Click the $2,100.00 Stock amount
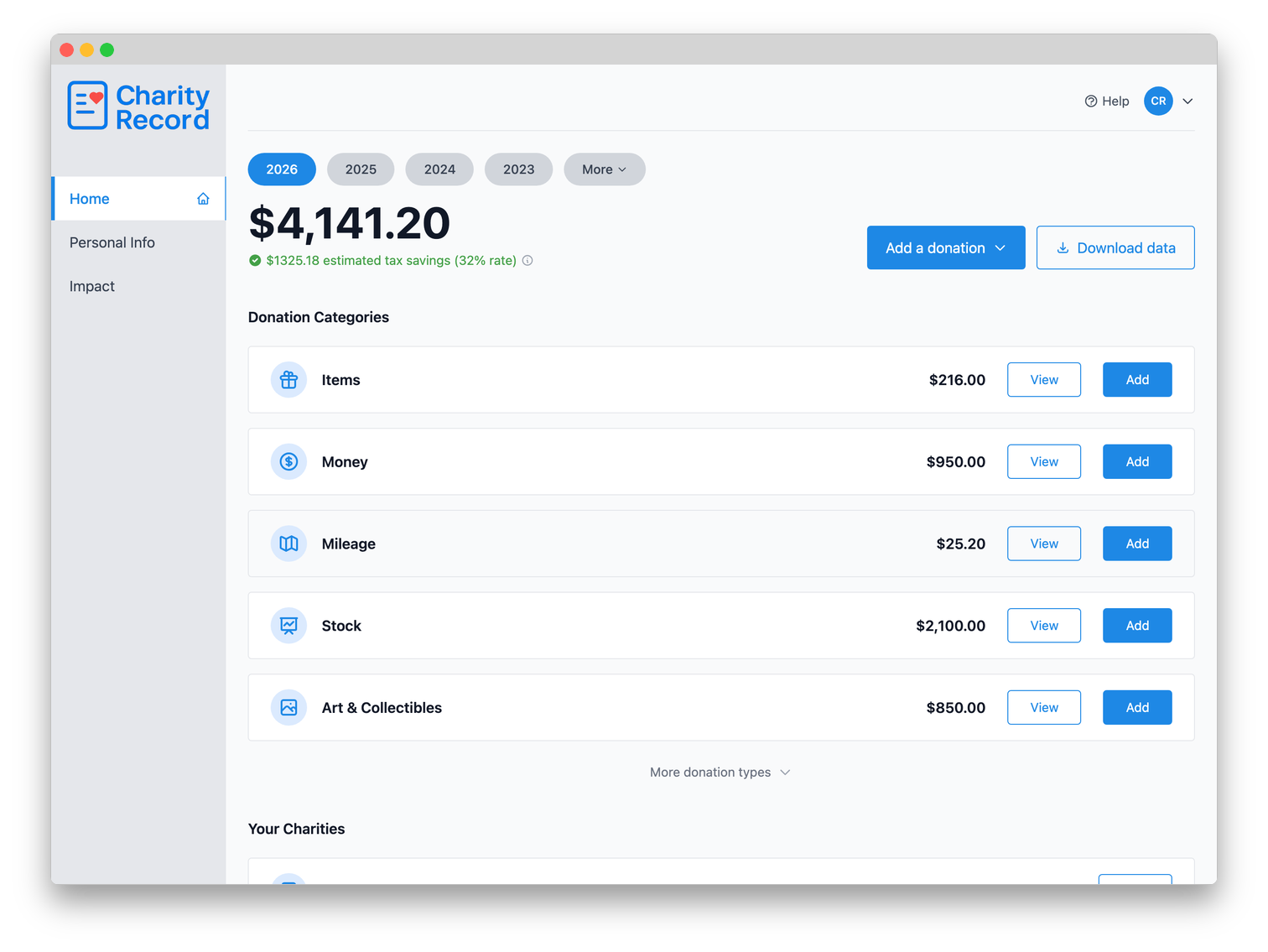This screenshot has height=952, width=1268. point(951,626)
